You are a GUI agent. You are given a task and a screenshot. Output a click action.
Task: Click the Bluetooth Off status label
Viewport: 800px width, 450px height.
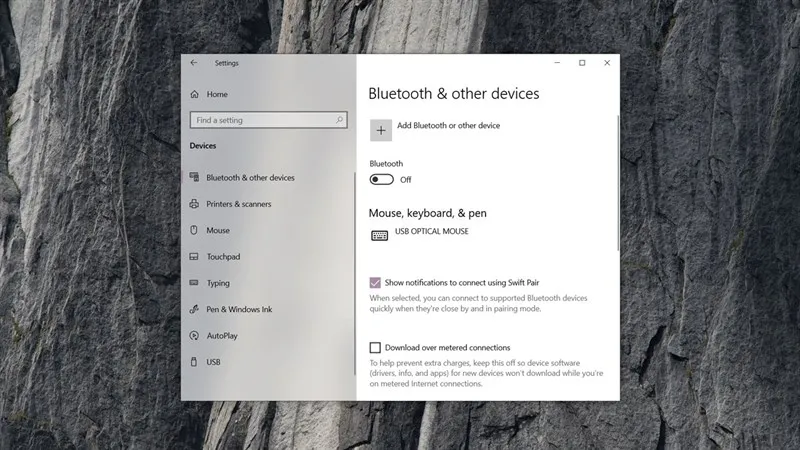(406, 180)
